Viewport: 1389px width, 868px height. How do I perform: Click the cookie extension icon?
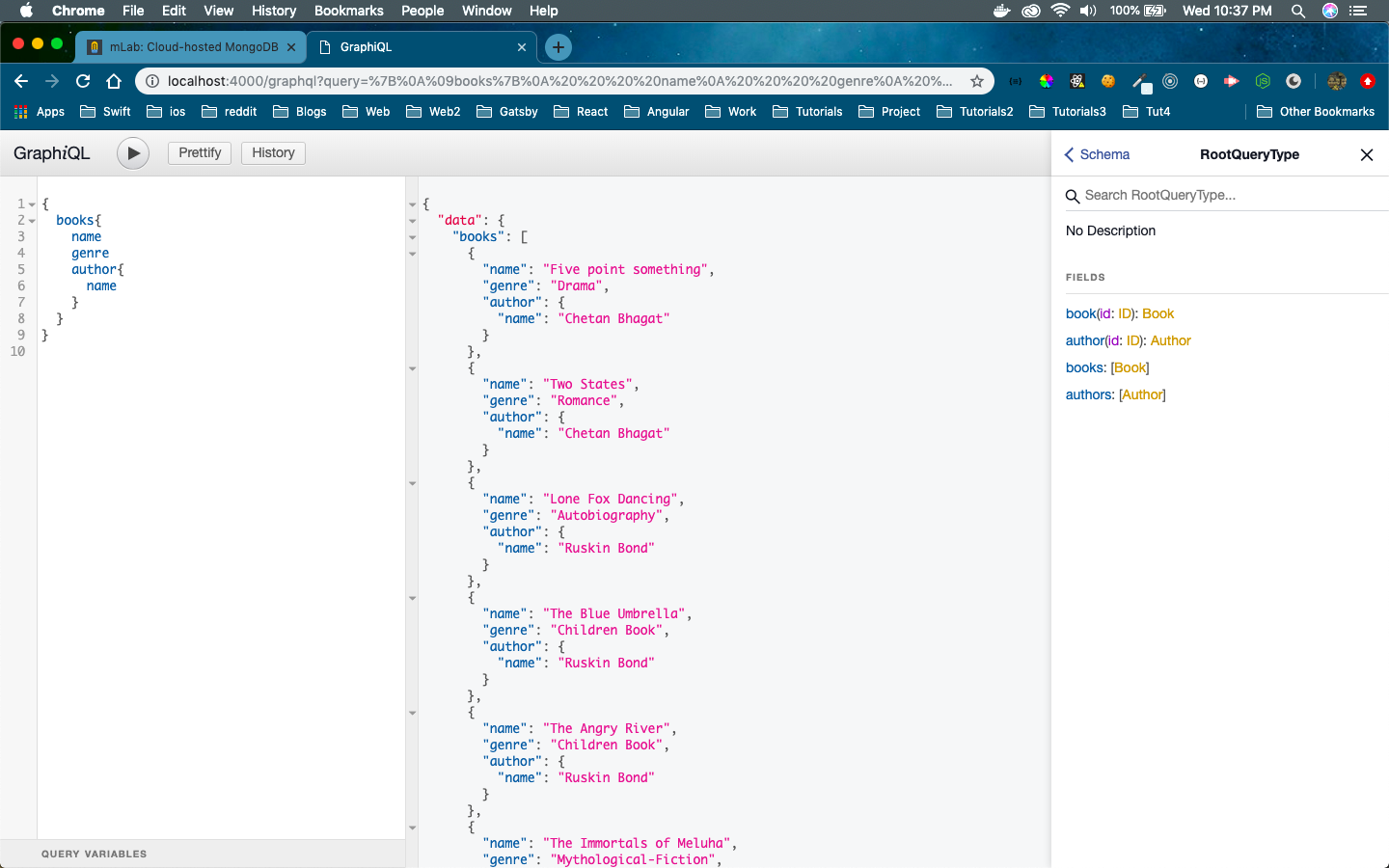tap(1108, 81)
